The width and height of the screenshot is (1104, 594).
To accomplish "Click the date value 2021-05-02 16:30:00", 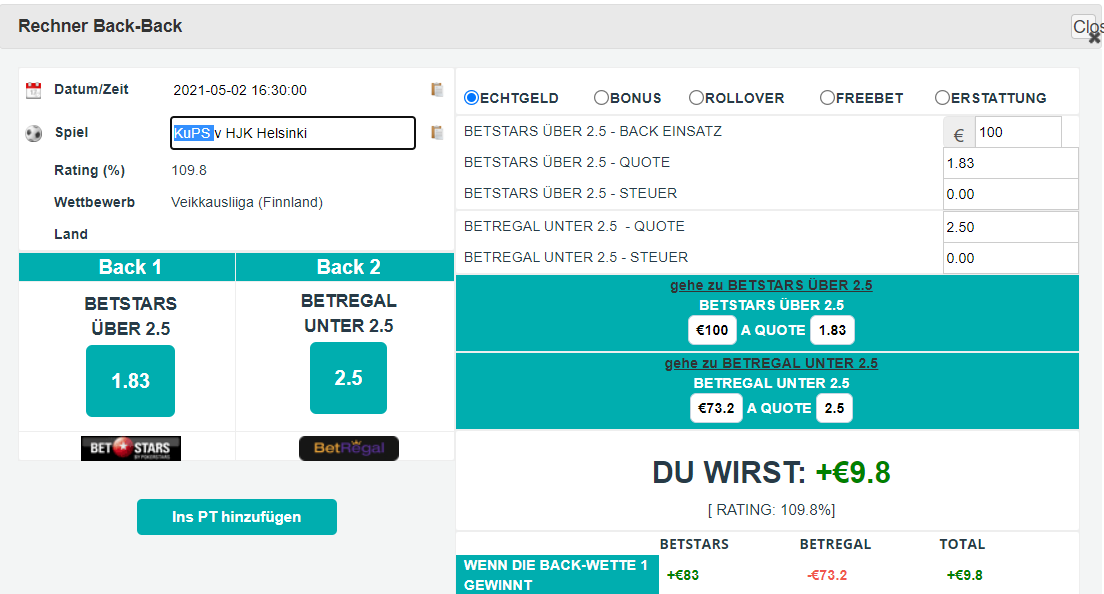I will [x=240, y=90].
